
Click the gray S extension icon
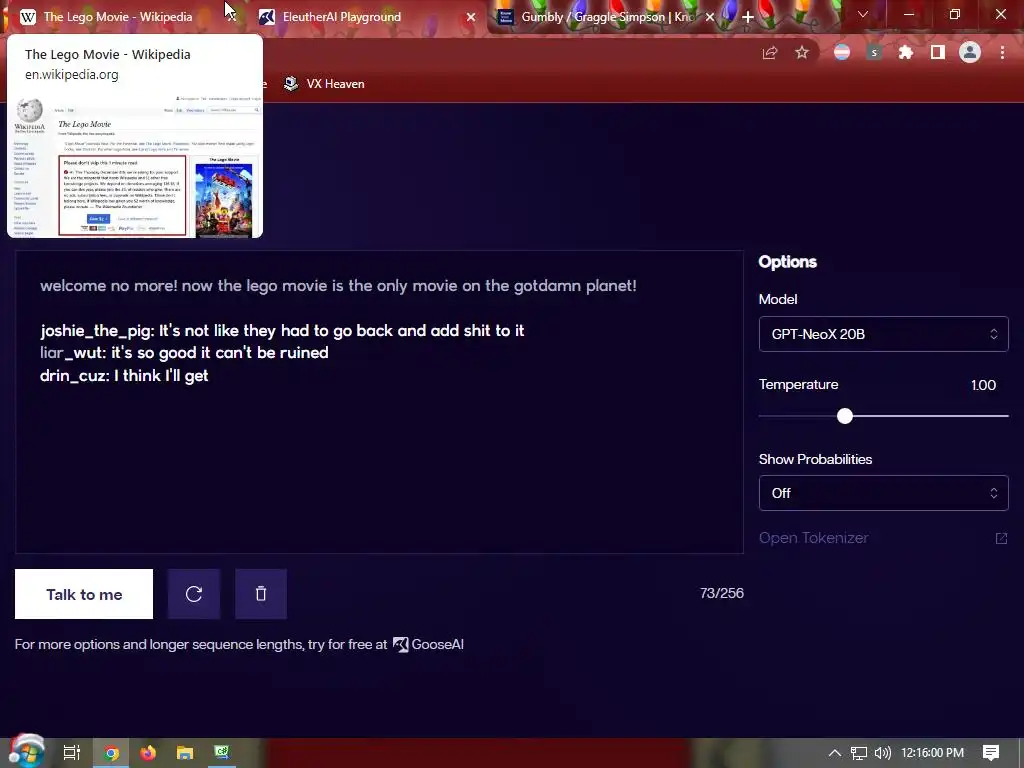874,53
